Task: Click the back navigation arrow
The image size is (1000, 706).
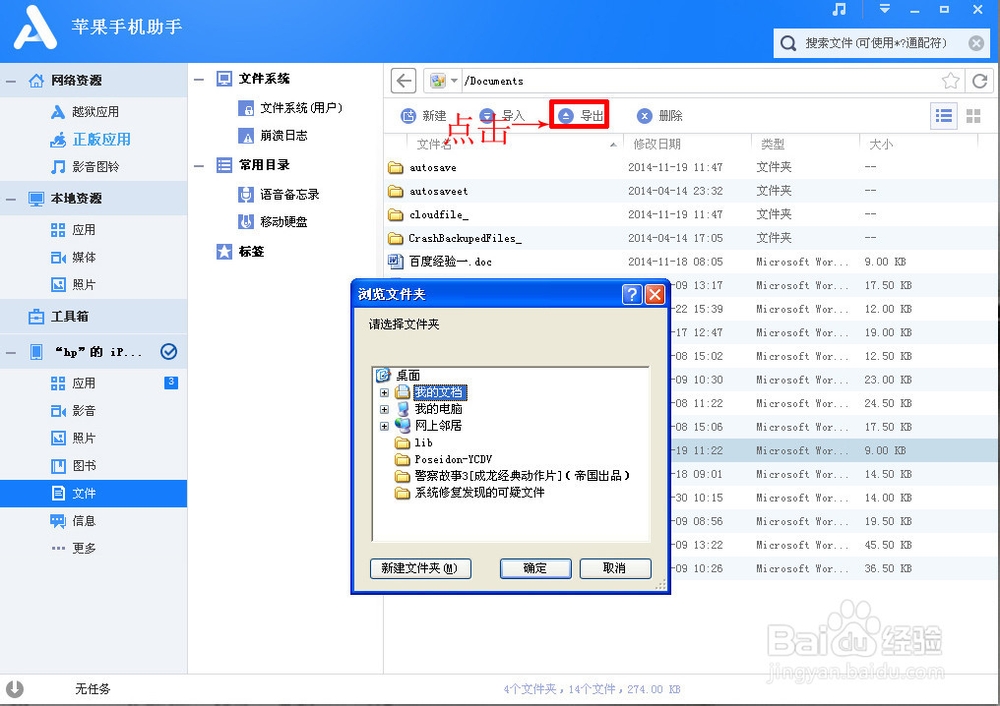Action: (x=402, y=80)
